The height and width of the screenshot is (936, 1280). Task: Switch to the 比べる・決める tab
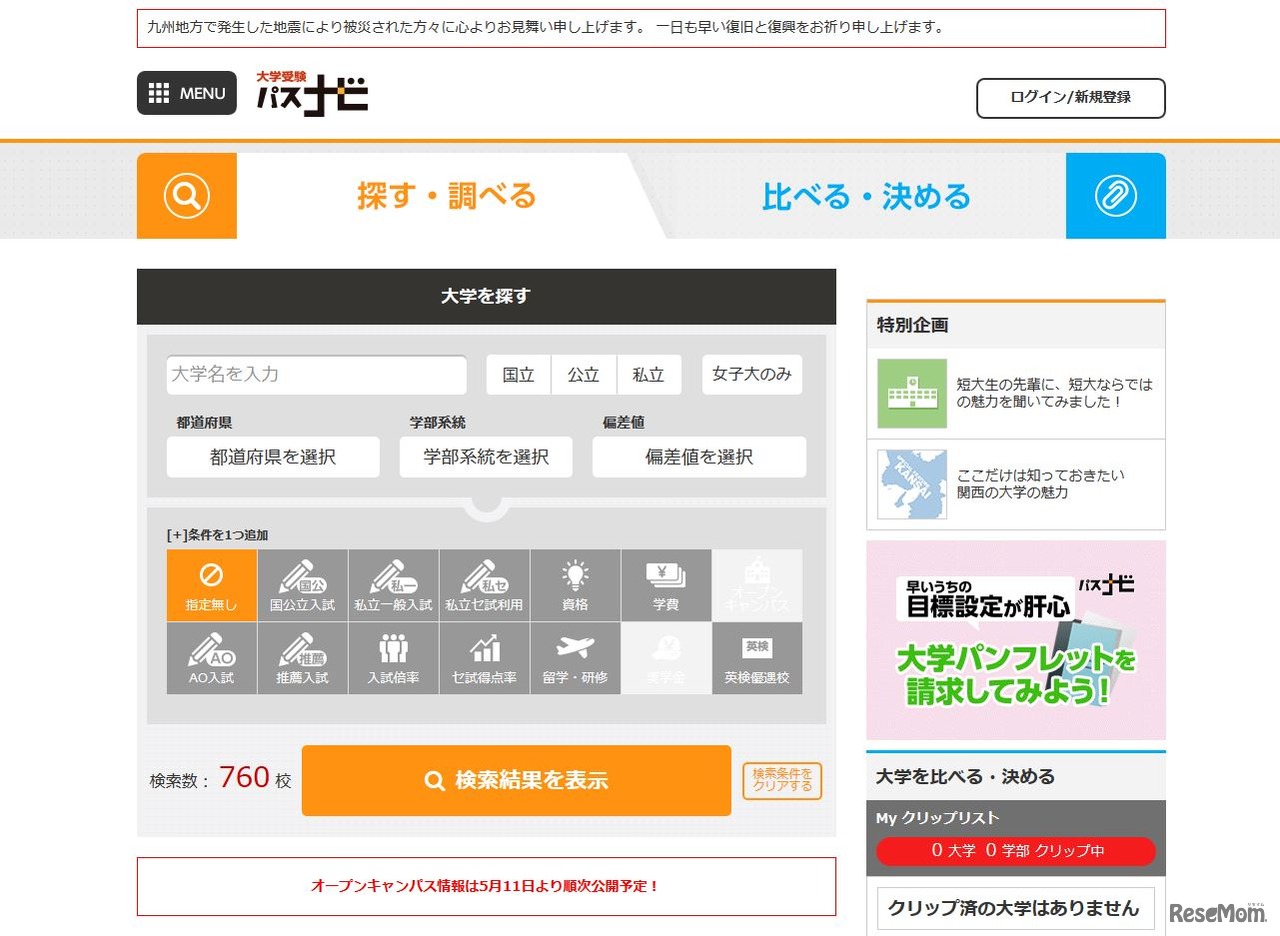click(866, 196)
